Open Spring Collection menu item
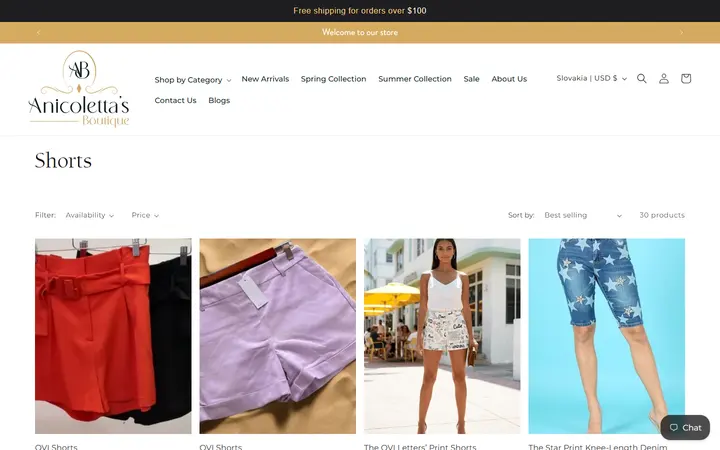 click(x=333, y=79)
